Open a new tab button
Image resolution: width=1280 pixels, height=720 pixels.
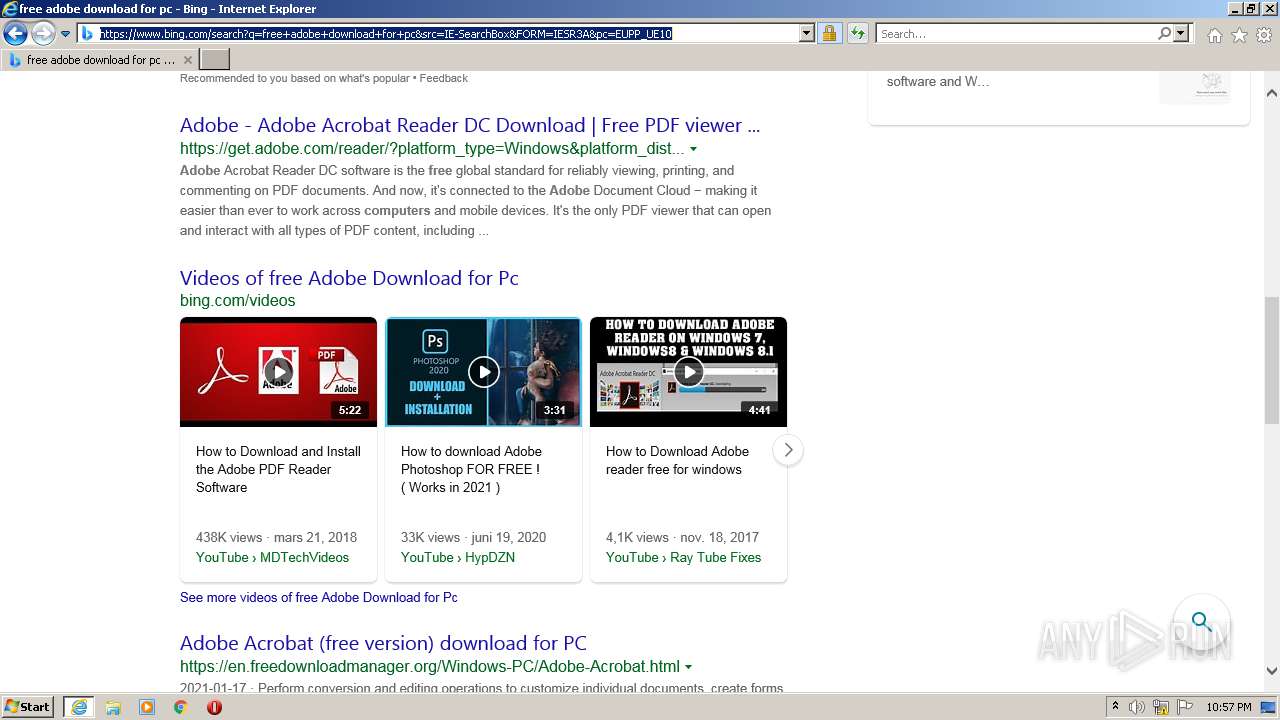pyautogui.click(x=215, y=60)
